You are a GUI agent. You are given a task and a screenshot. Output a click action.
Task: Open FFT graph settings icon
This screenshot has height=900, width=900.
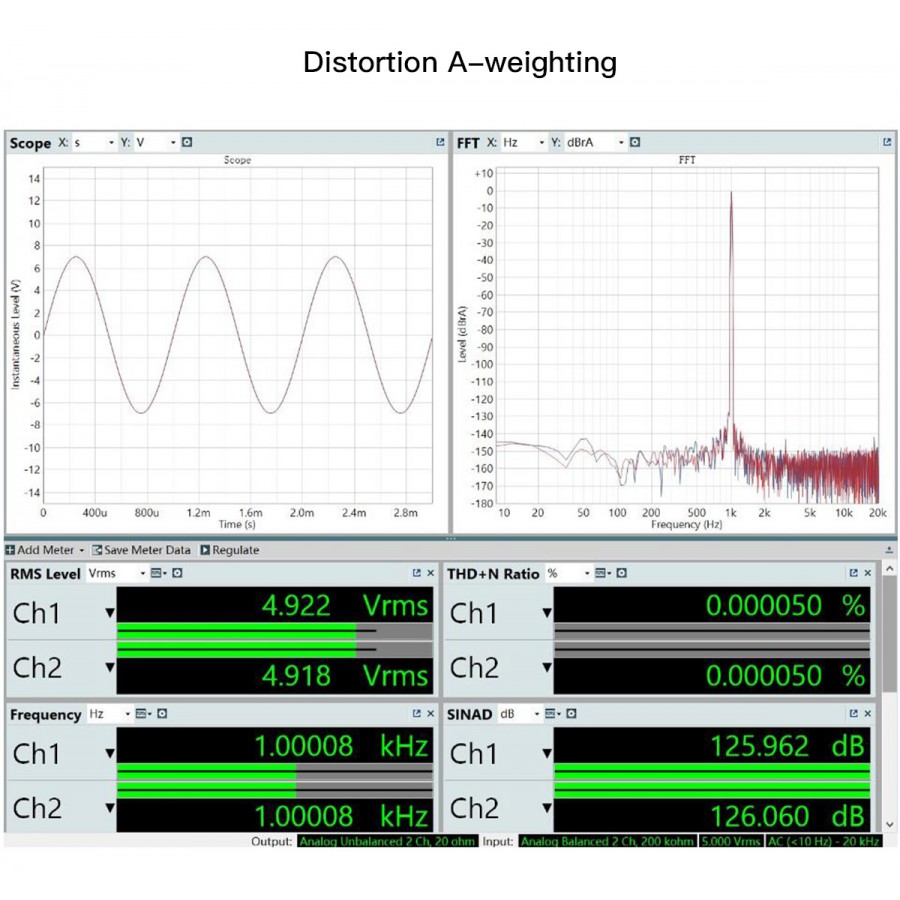coord(635,143)
